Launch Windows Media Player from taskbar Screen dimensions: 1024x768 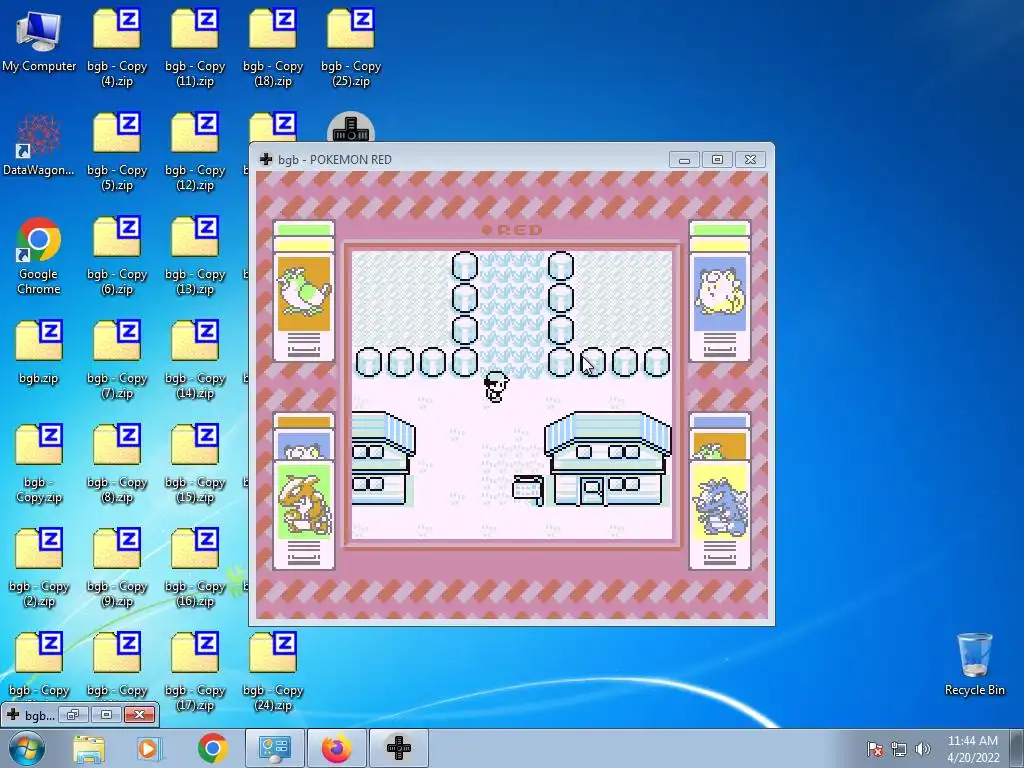point(149,748)
